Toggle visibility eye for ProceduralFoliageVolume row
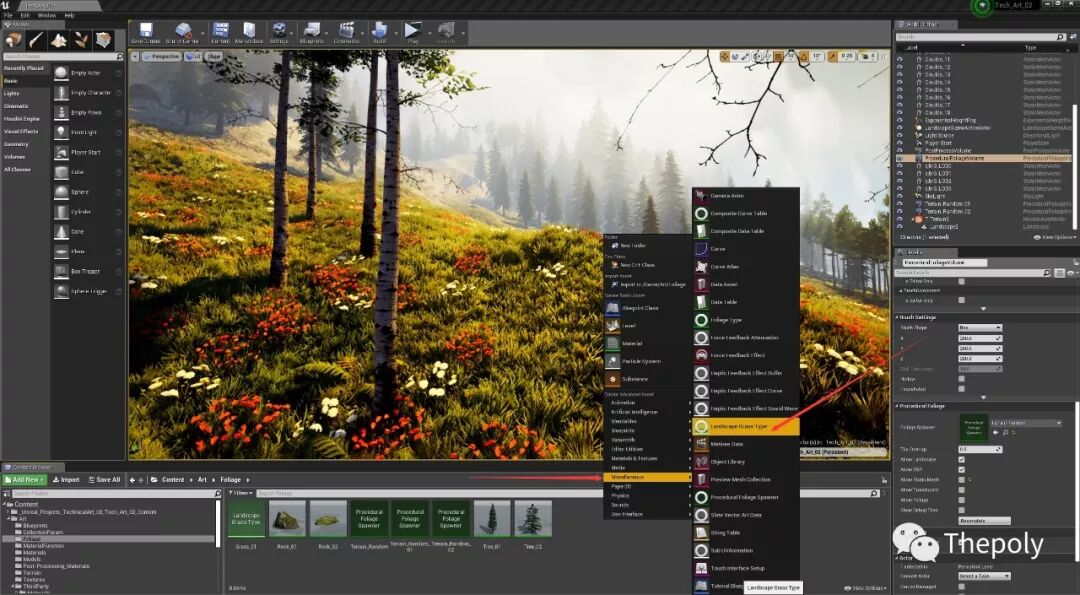The image size is (1080, 595). tap(900, 158)
